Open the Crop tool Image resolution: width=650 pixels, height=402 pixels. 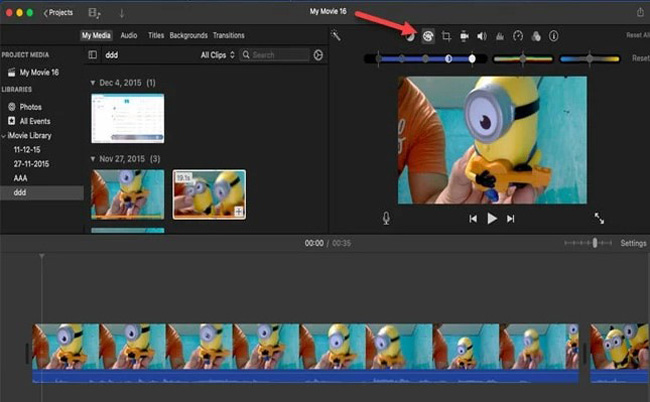point(446,36)
